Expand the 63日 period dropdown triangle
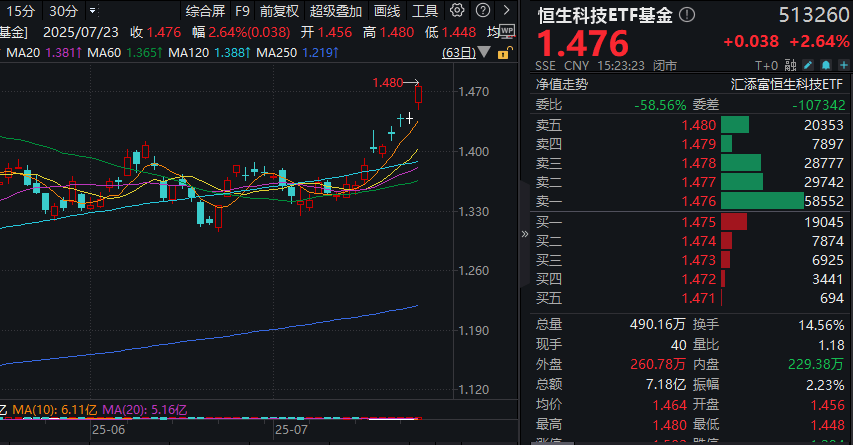This screenshot has height=445, width=853. (484, 52)
